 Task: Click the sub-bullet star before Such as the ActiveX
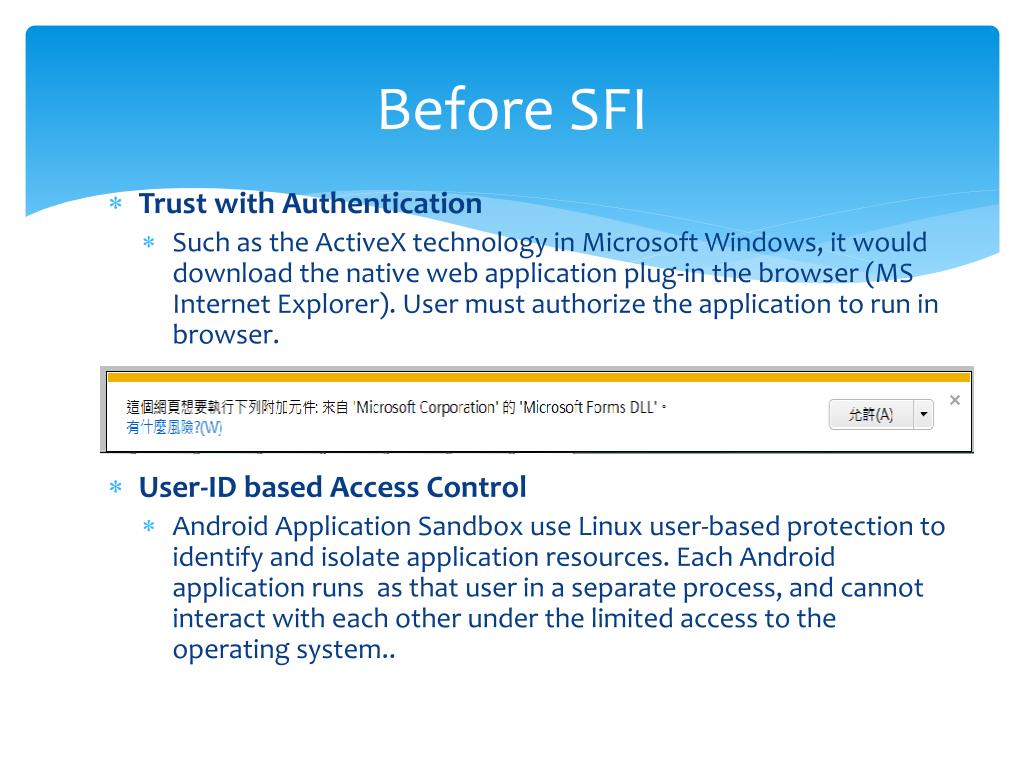point(149,243)
